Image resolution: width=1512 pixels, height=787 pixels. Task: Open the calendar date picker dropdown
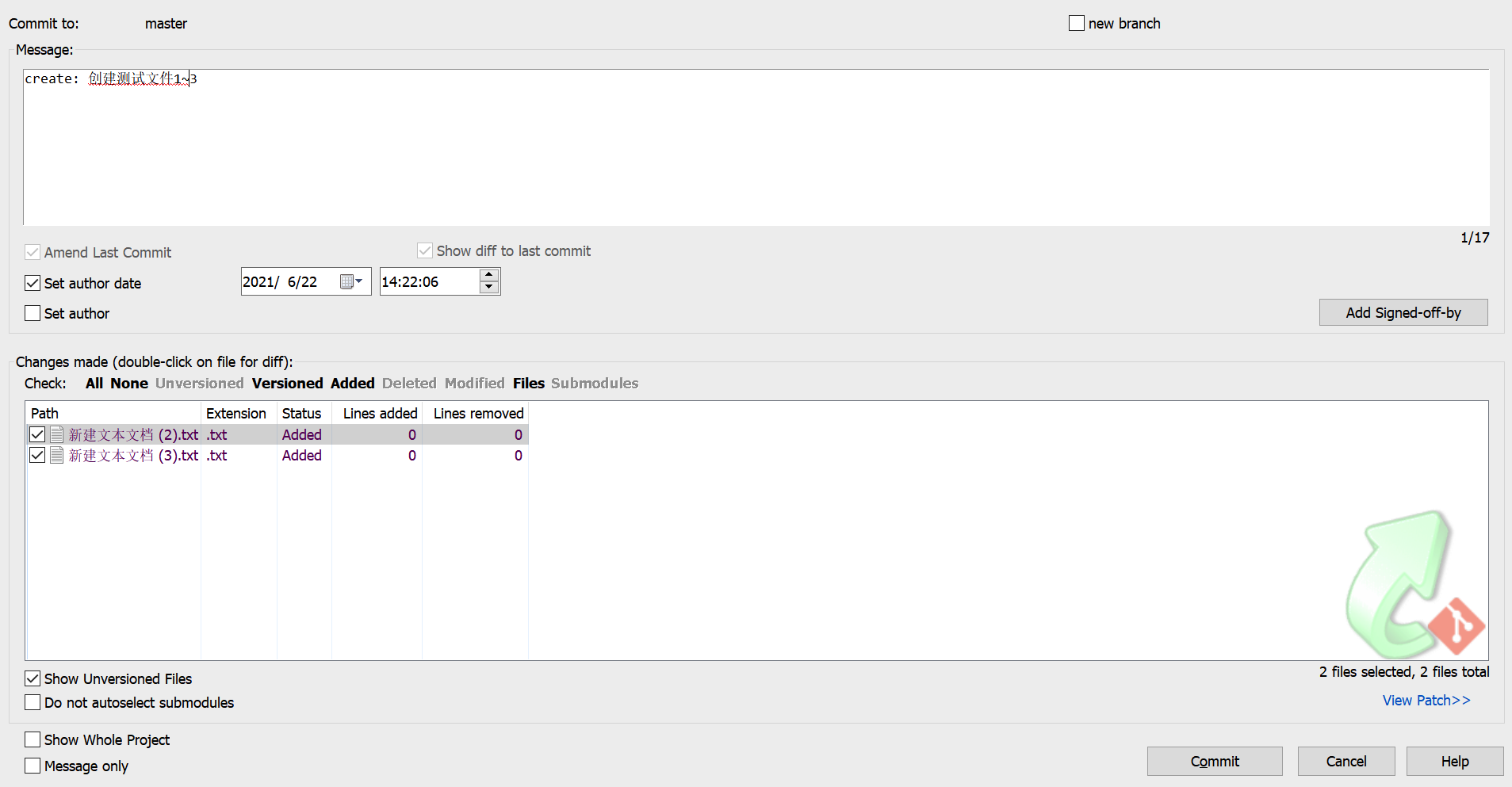click(x=351, y=281)
